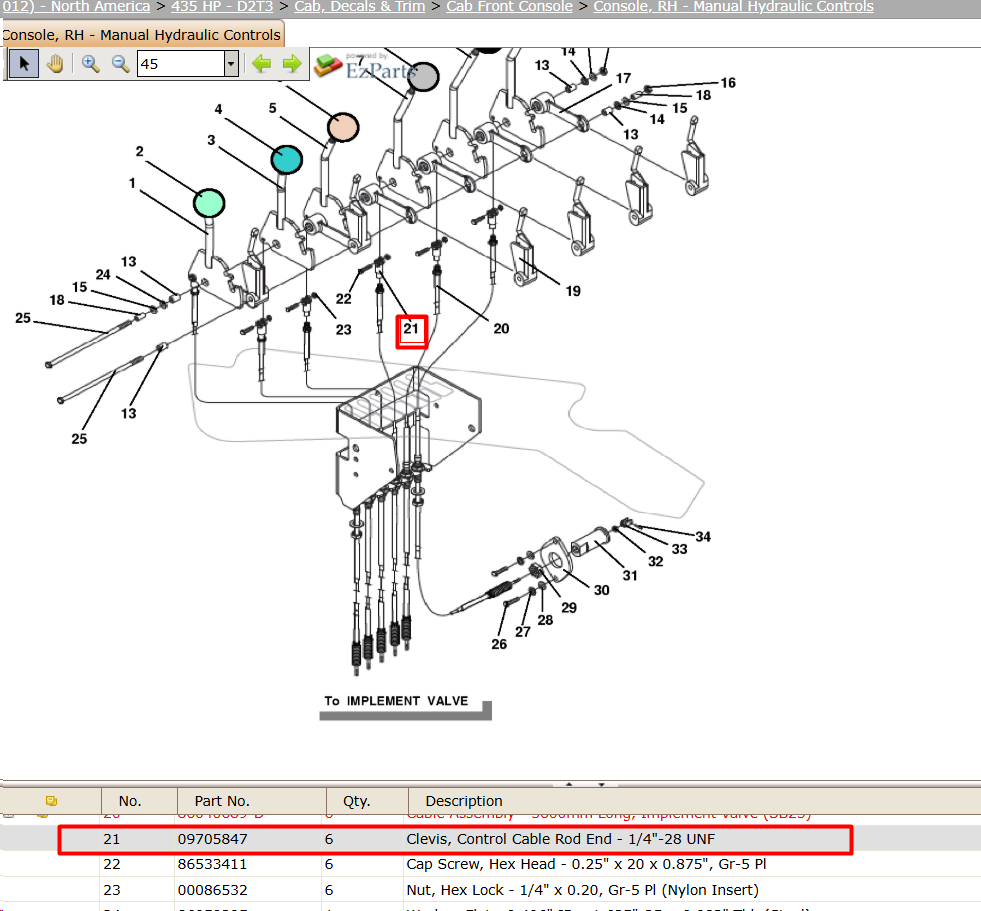
Task: Select the Cap Screw, Hex Head description
Action: coord(586,865)
